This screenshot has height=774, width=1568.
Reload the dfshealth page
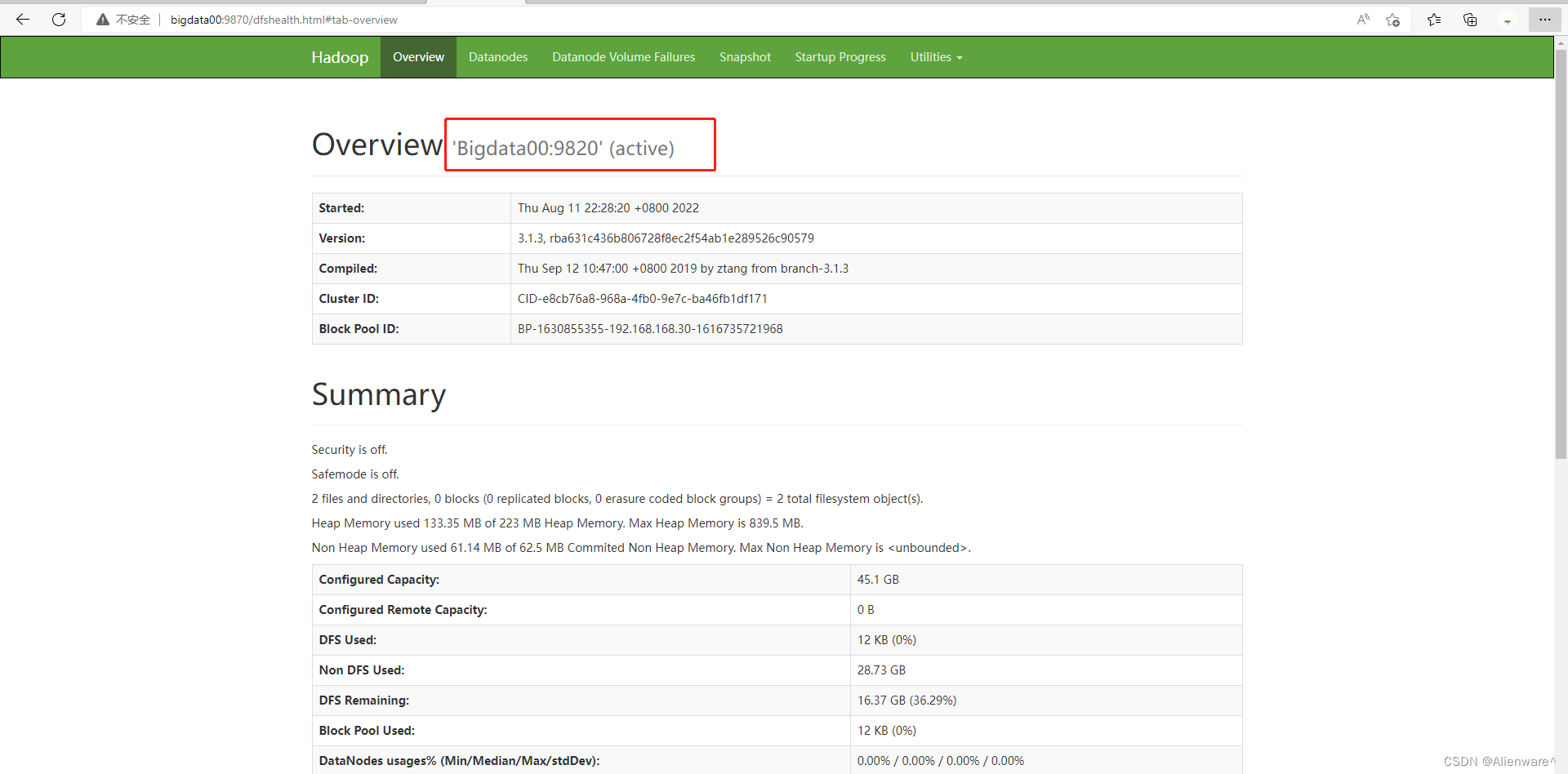coord(59,20)
